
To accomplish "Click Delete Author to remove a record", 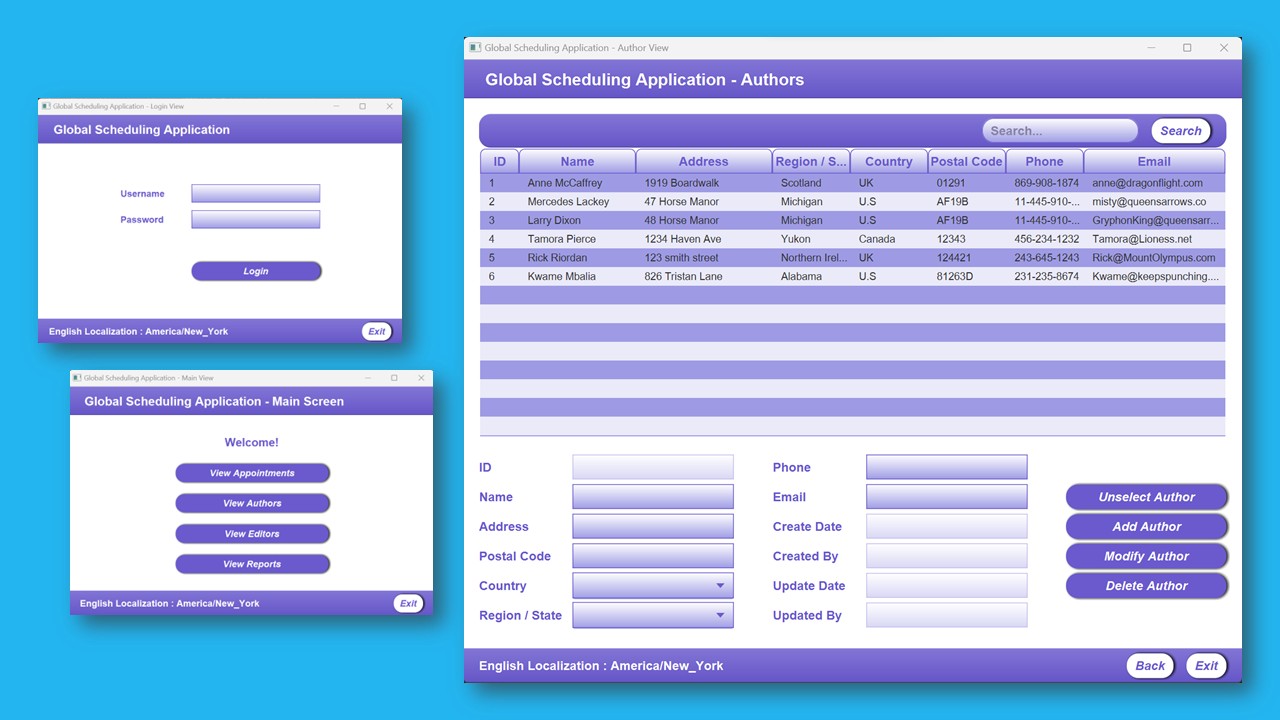I will coord(1146,586).
